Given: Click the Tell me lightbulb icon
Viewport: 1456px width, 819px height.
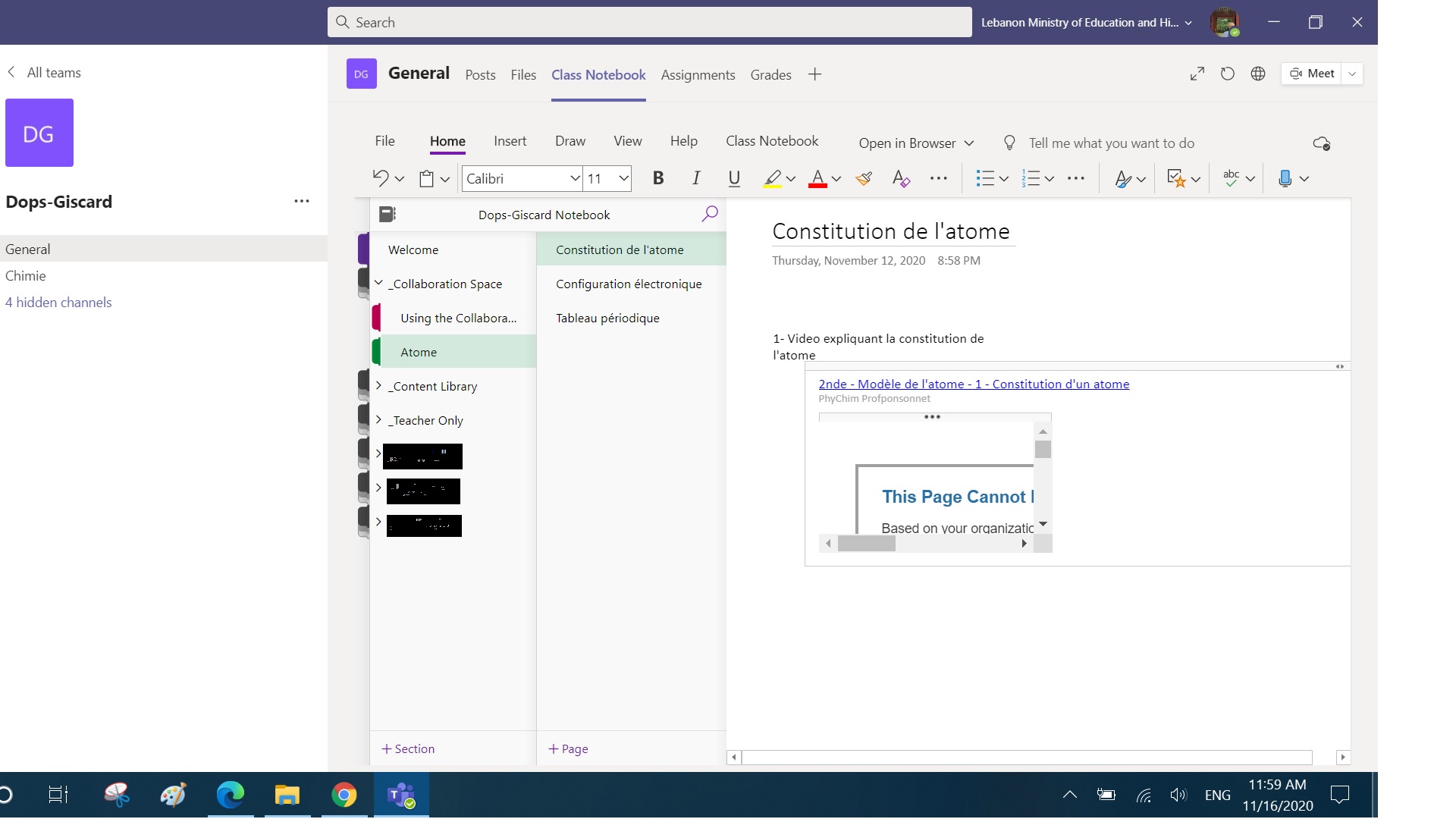Looking at the screenshot, I should pyautogui.click(x=1009, y=143).
